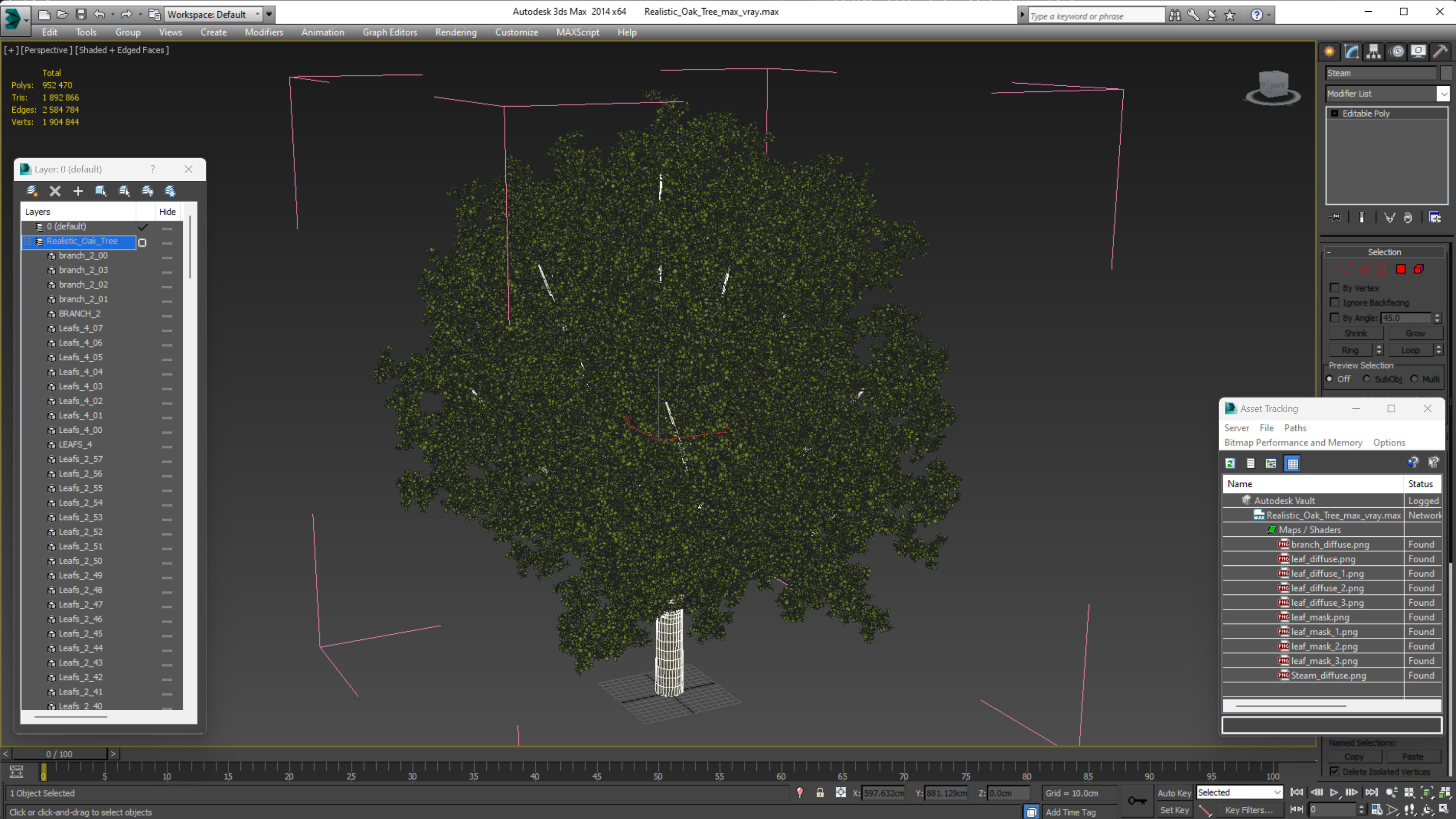The height and width of the screenshot is (819, 1456).
Task: Open the Graph Editors menu
Action: (390, 32)
